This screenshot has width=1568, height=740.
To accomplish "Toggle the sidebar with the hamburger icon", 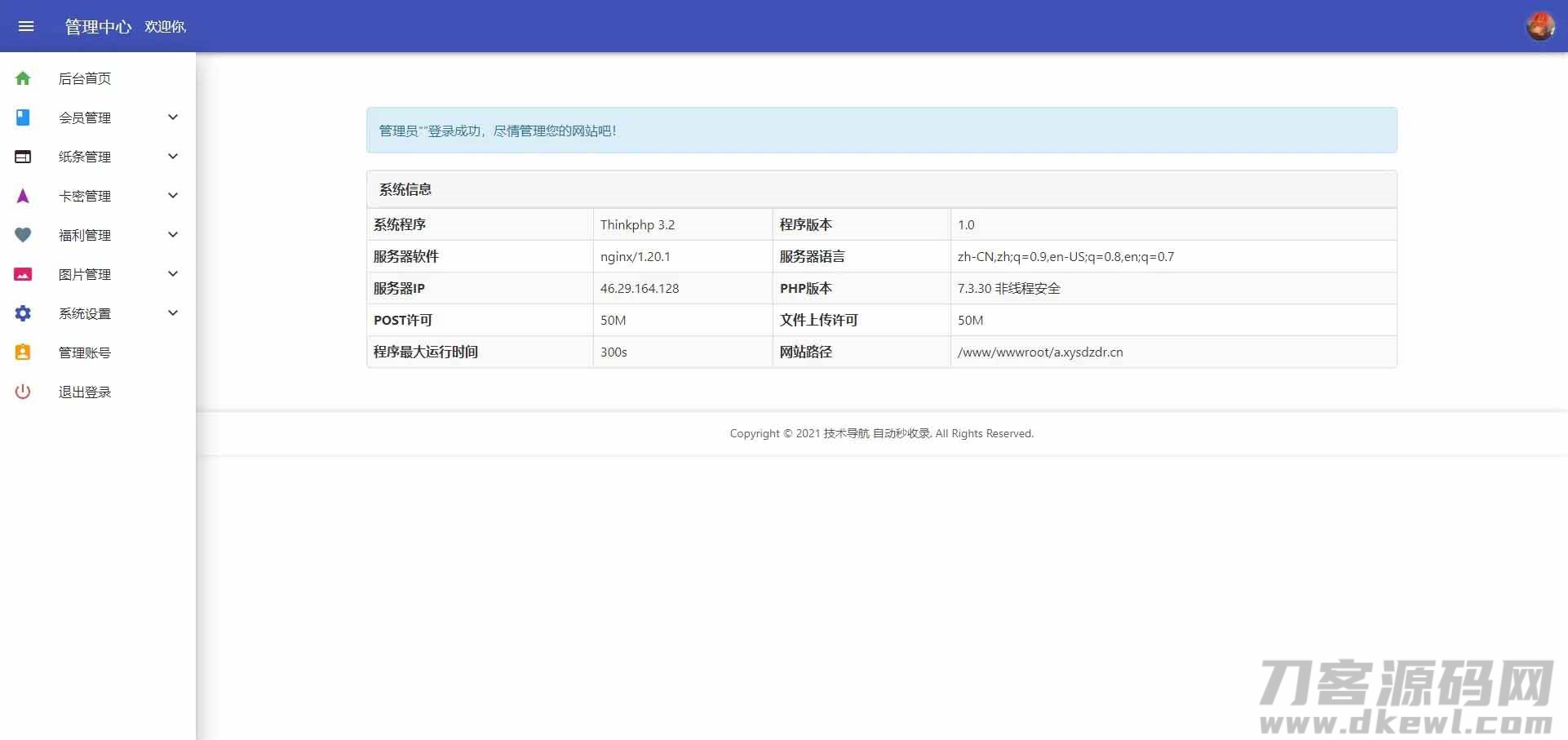I will (x=27, y=26).
